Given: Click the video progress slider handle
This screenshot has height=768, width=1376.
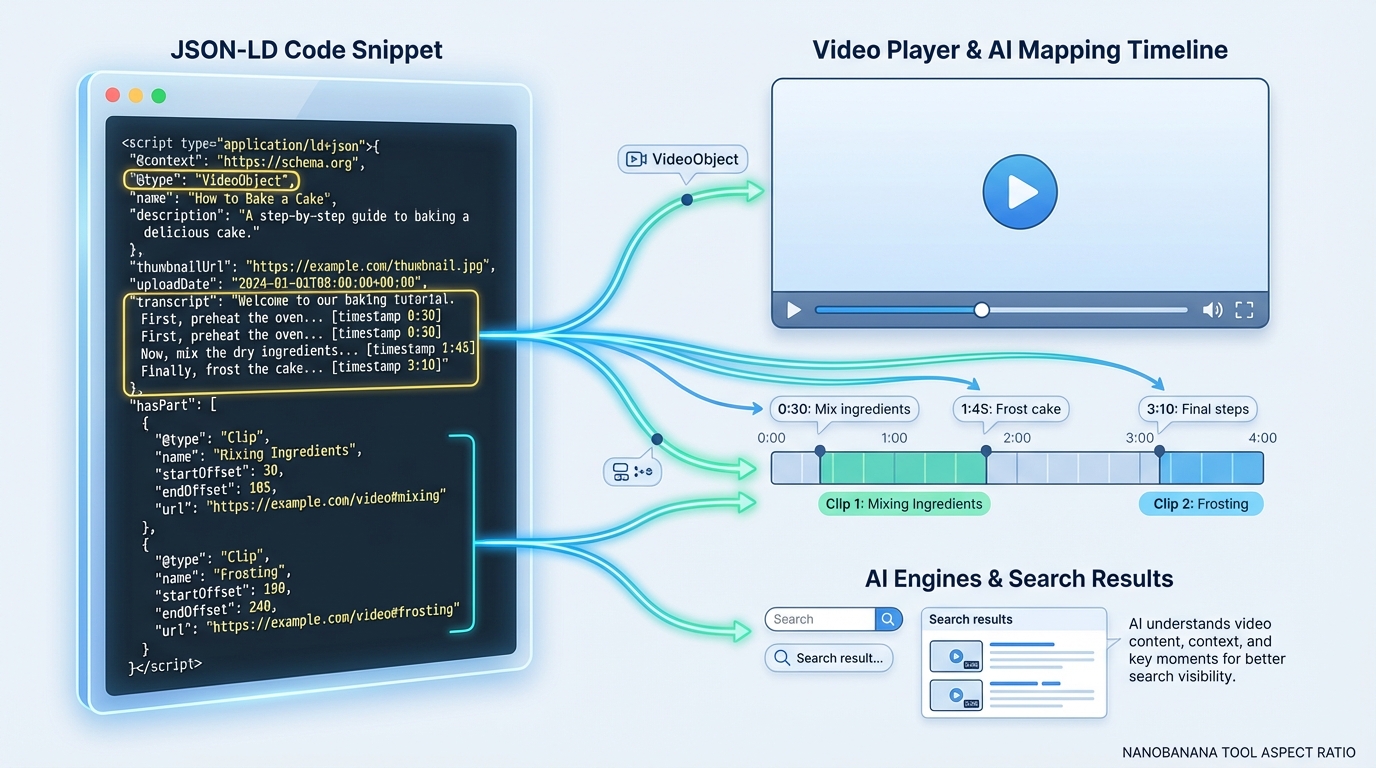Looking at the screenshot, I should pyautogui.click(x=981, y=310).
